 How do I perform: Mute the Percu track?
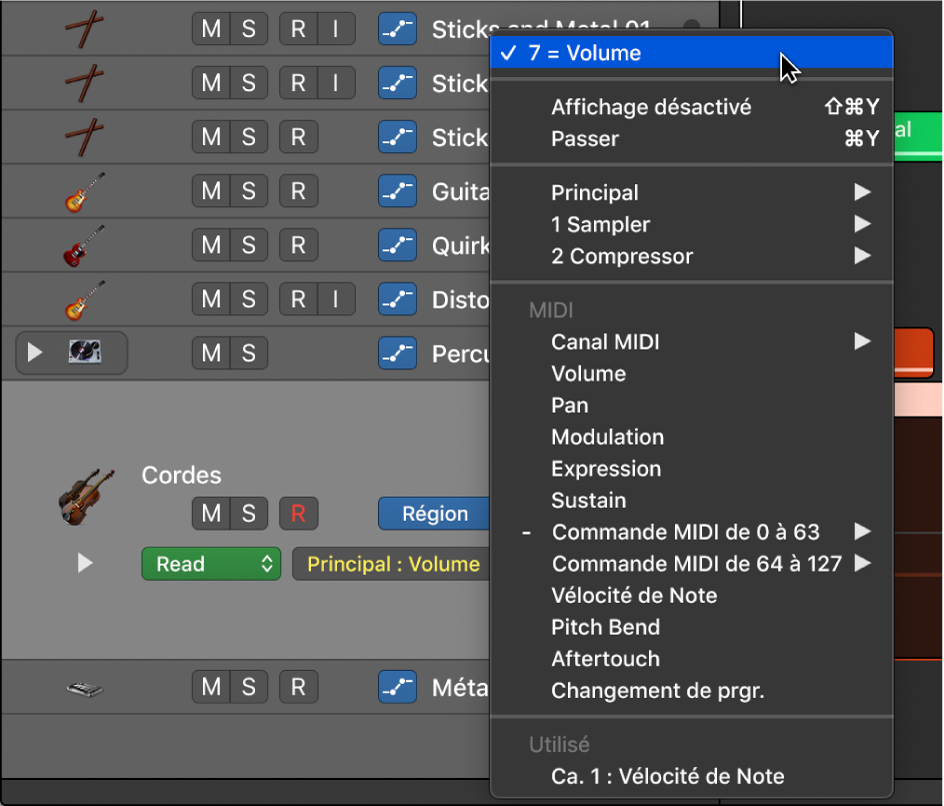click(x=211, y=353)
